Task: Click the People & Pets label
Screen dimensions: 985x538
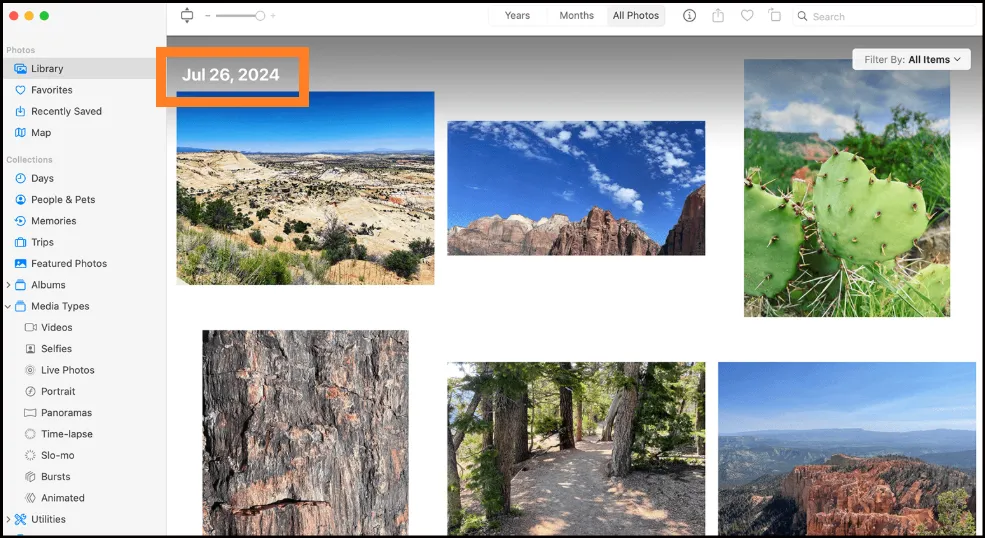Action: (63, 200)
